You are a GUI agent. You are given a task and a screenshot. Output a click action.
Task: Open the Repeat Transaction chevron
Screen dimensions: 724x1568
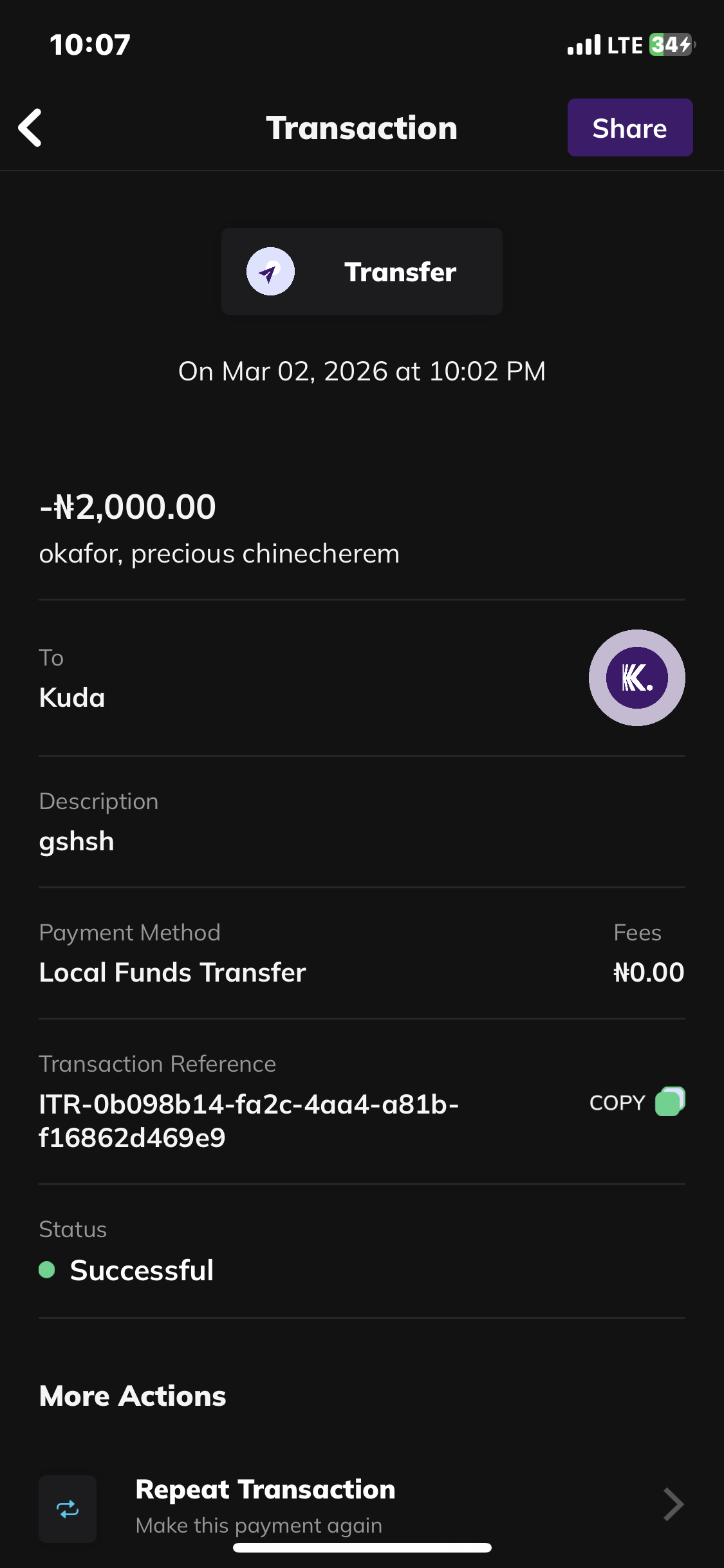(673, 1505)
